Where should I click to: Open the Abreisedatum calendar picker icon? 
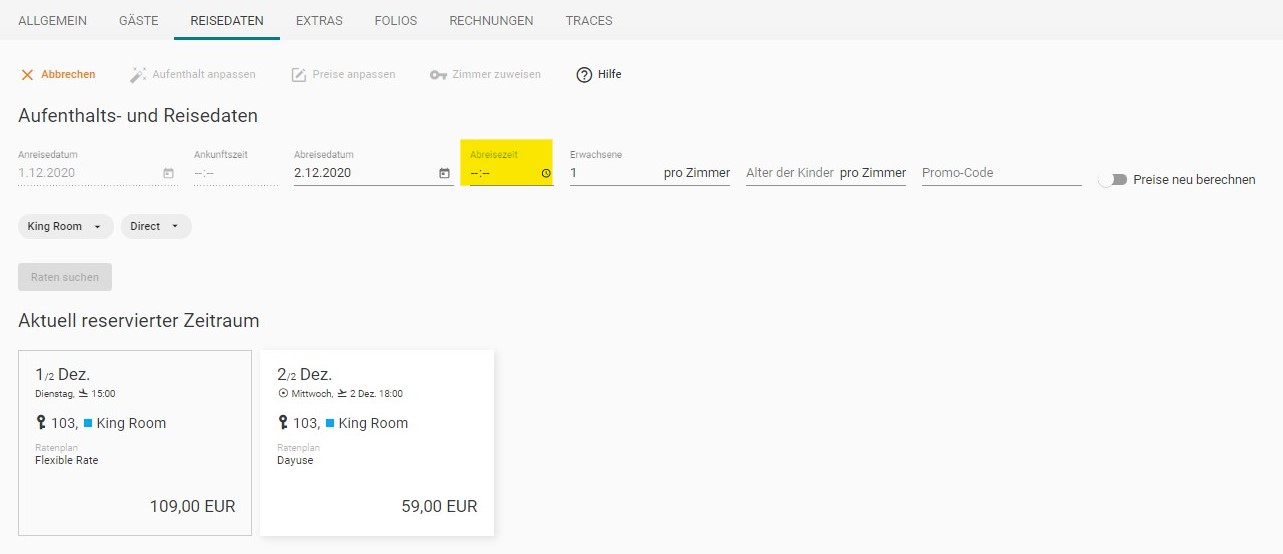pos(444,173)
